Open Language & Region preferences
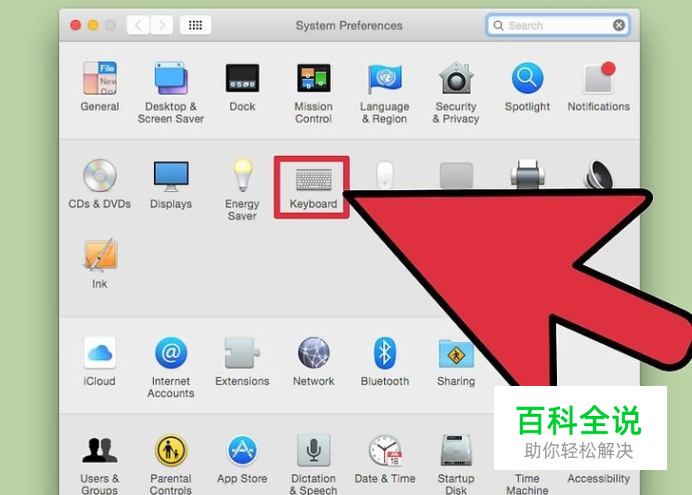Screen dimensions: 692x495 384,93
